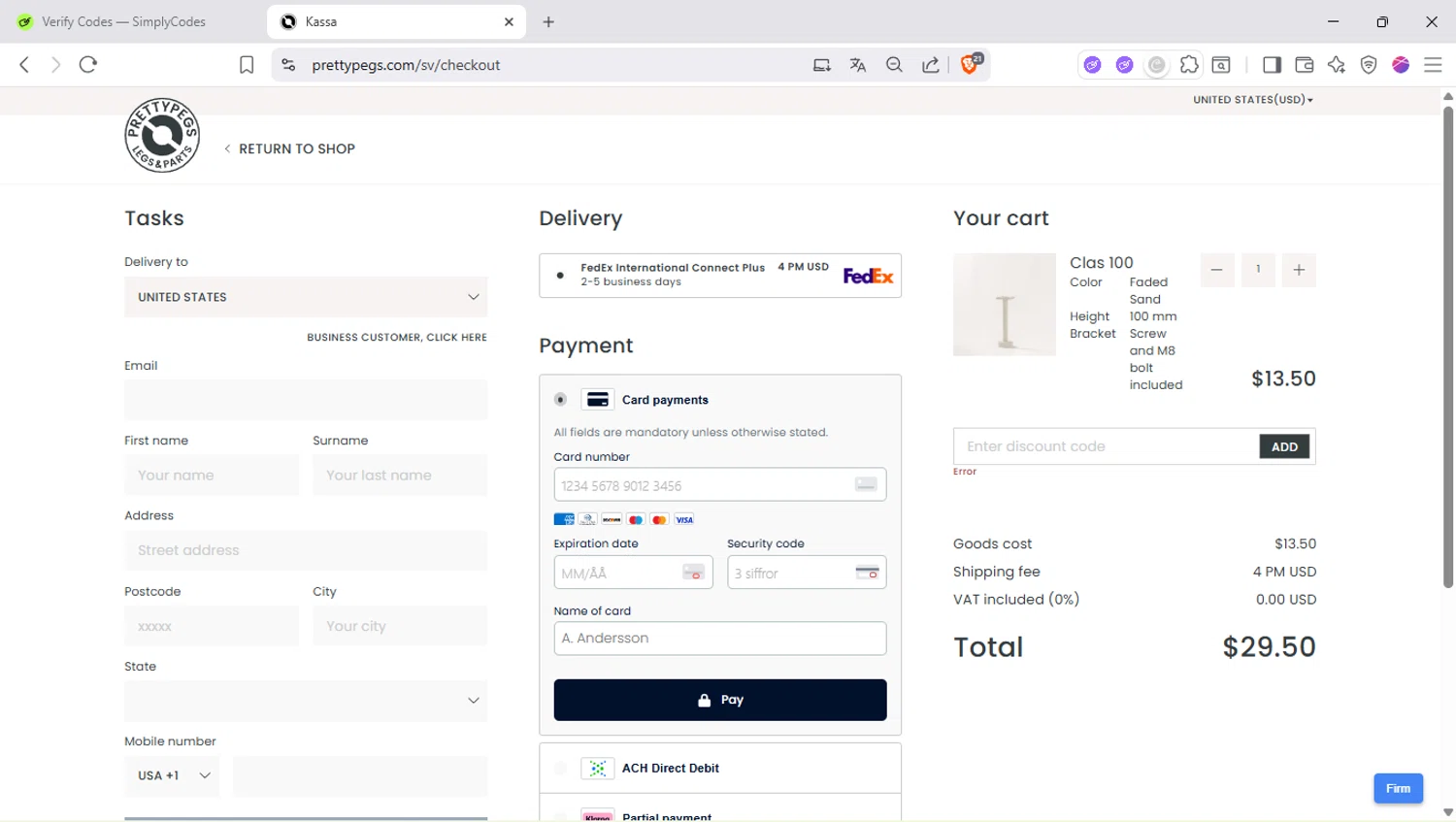
Task: Select the Kassa browser tab
Action: [x=396, y=21]
